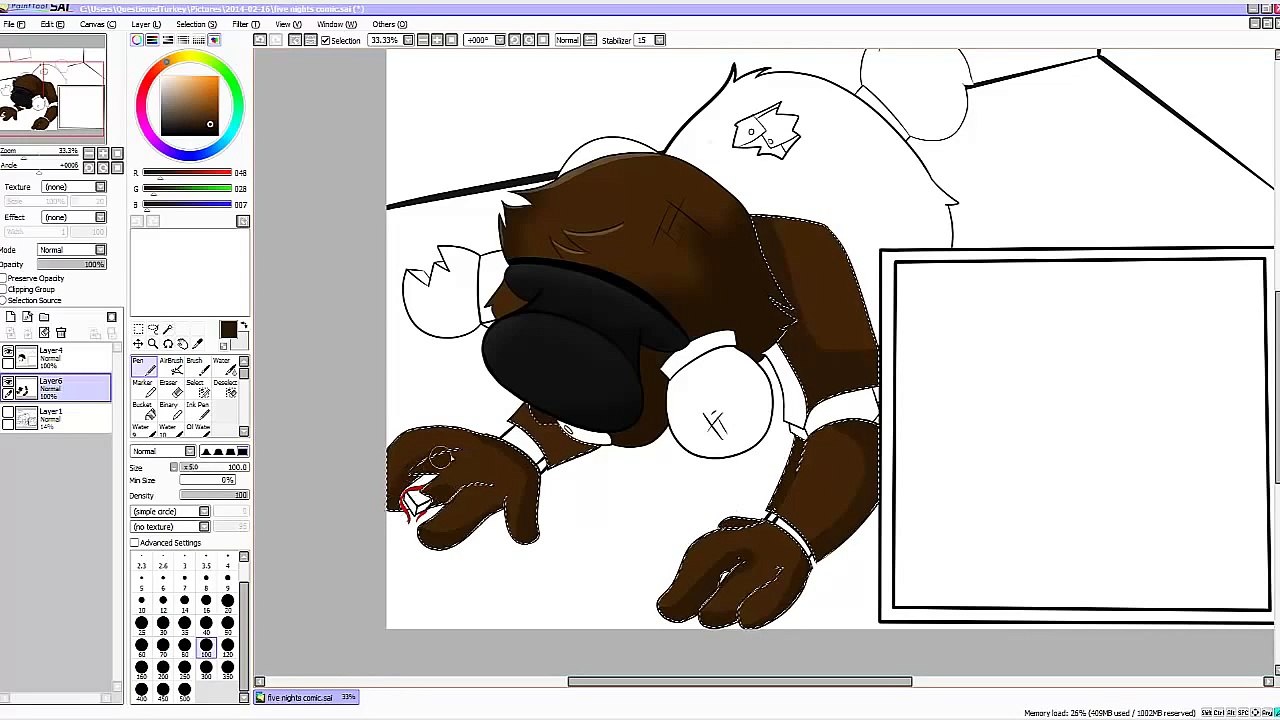Click the foreground color swatch
This screenshot has height=720, width=1280.
pos(228,330)
